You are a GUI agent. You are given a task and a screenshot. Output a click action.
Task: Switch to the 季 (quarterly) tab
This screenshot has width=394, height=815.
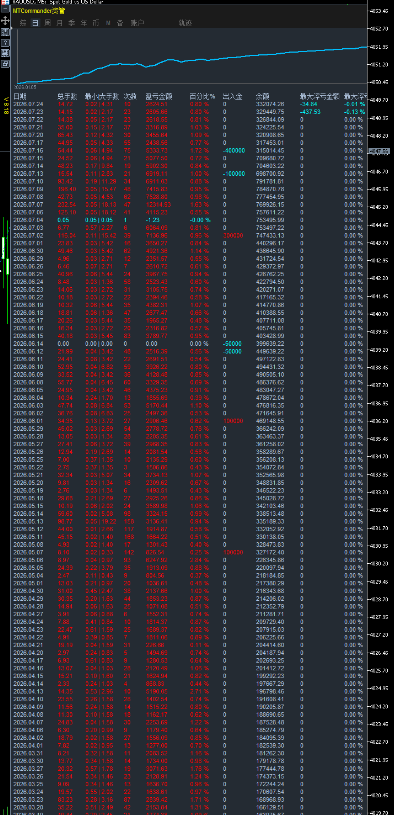point(72,23)
